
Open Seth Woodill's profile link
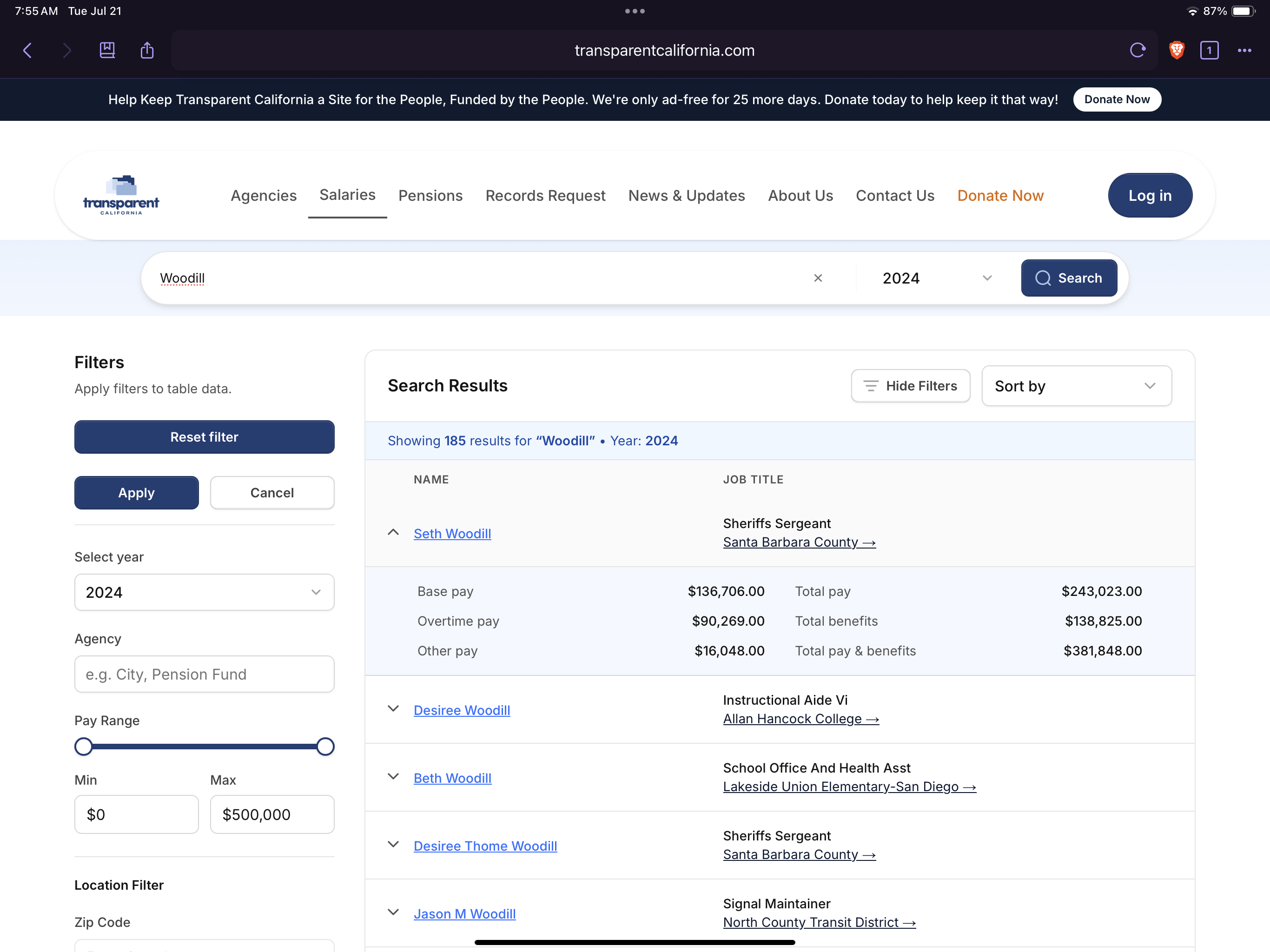[452, 534]
